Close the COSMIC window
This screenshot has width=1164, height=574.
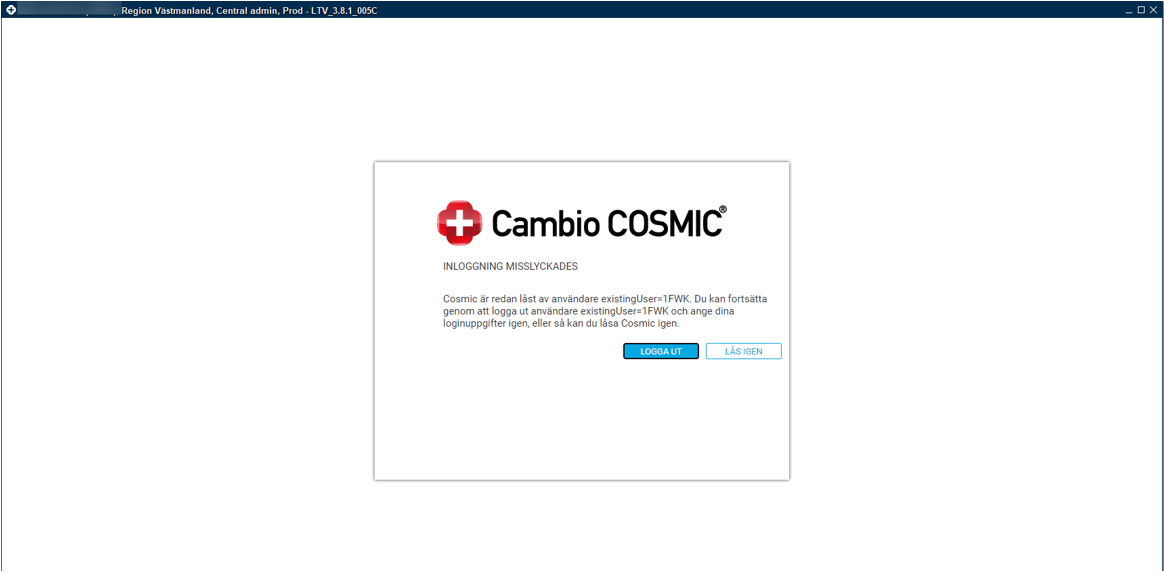click(1154, 10)
